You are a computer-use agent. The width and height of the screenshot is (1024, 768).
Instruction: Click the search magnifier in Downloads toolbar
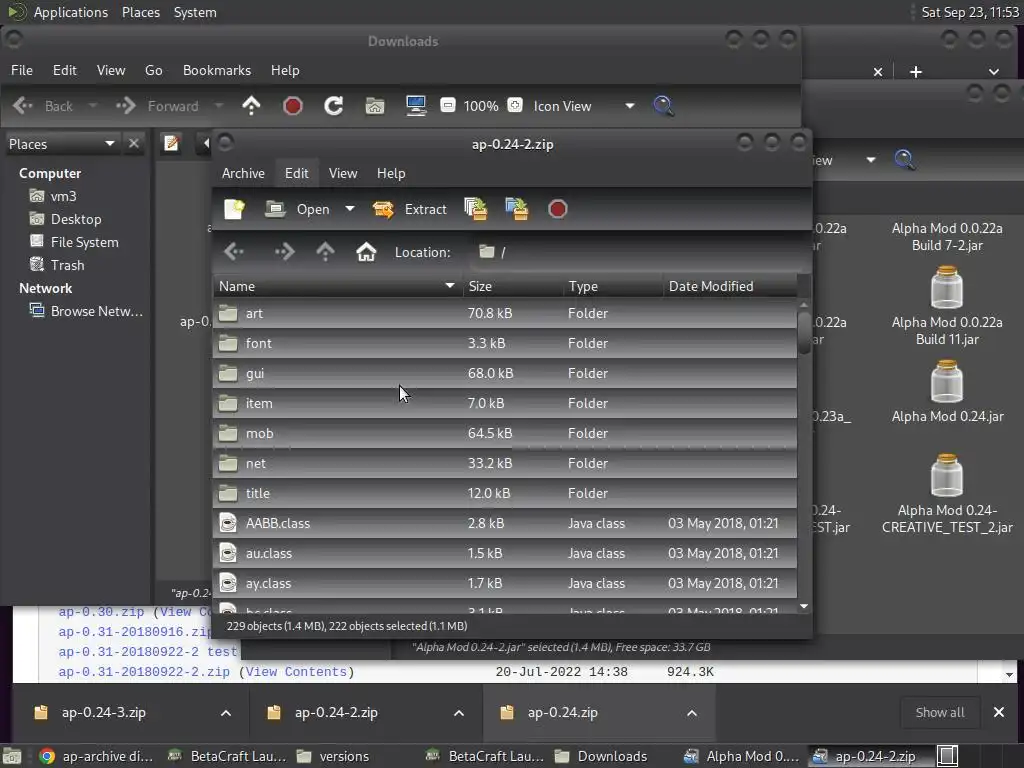point(664,106)
